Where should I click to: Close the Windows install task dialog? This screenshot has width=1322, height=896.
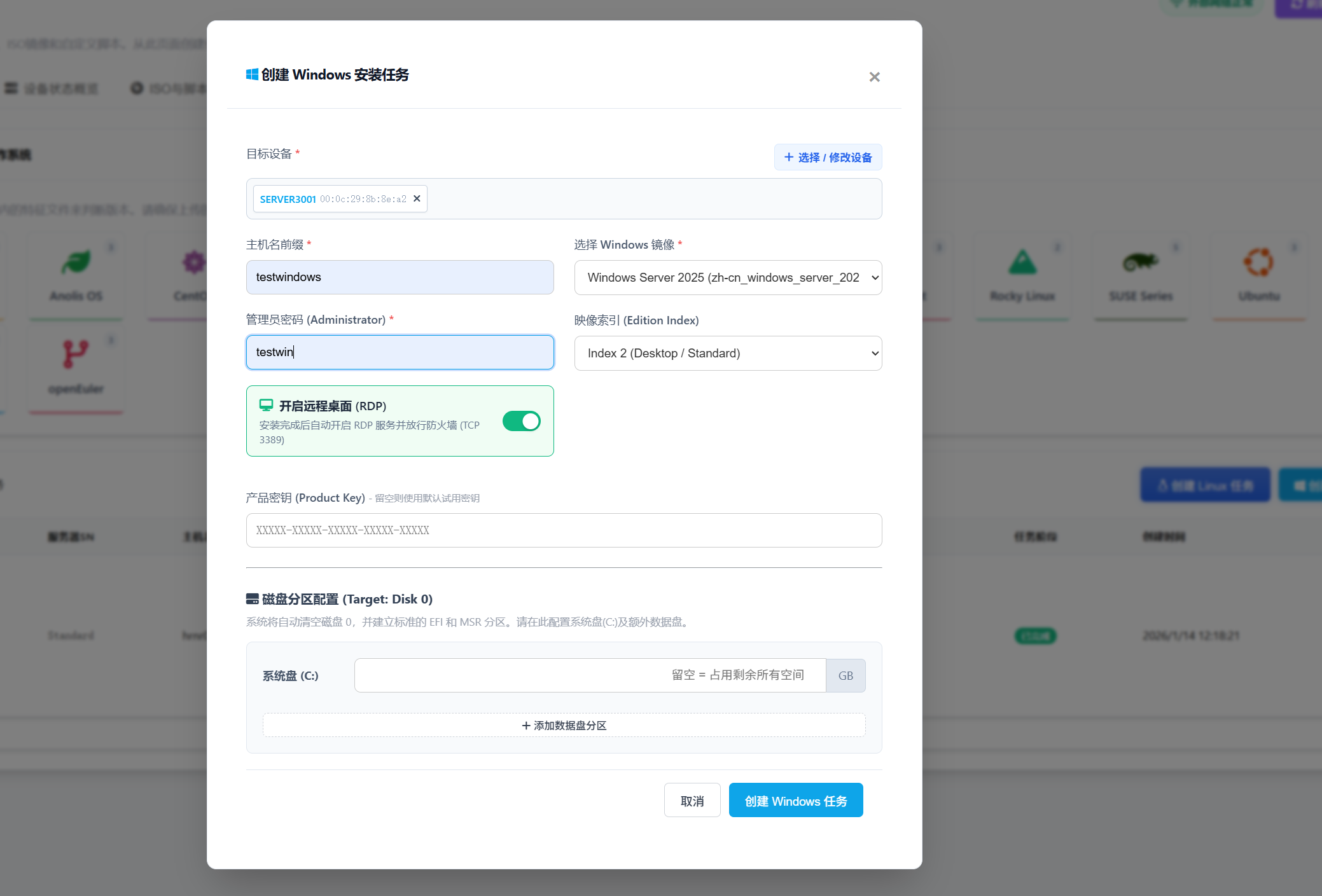click(x=874, y=77)
